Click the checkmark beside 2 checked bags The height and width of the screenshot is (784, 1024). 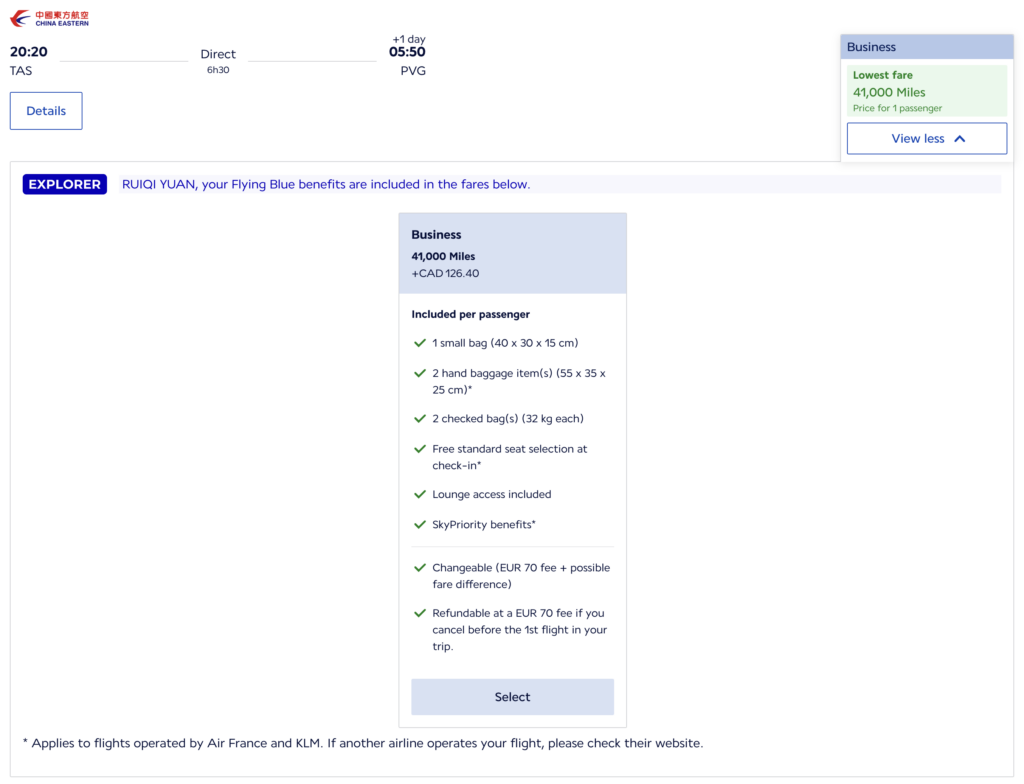pyautogui.click(x=420, y=419)
